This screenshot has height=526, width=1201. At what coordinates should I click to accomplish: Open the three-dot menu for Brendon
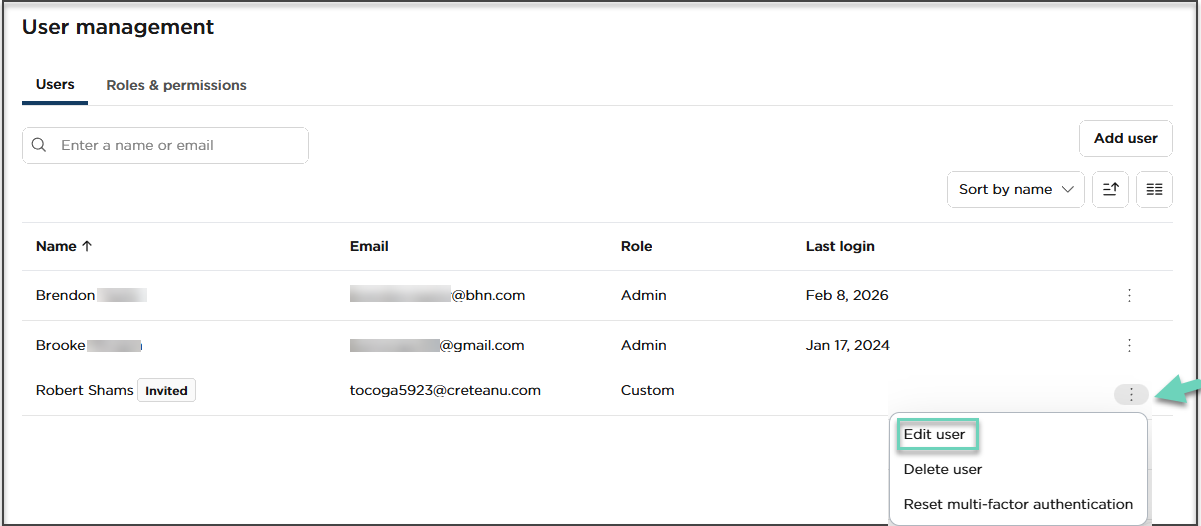[x=1129, y=295]
